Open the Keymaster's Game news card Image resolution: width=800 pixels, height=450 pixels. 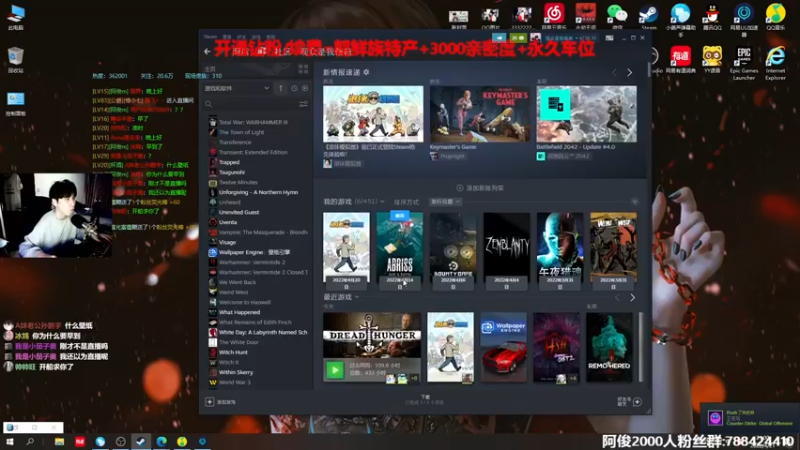480,114
